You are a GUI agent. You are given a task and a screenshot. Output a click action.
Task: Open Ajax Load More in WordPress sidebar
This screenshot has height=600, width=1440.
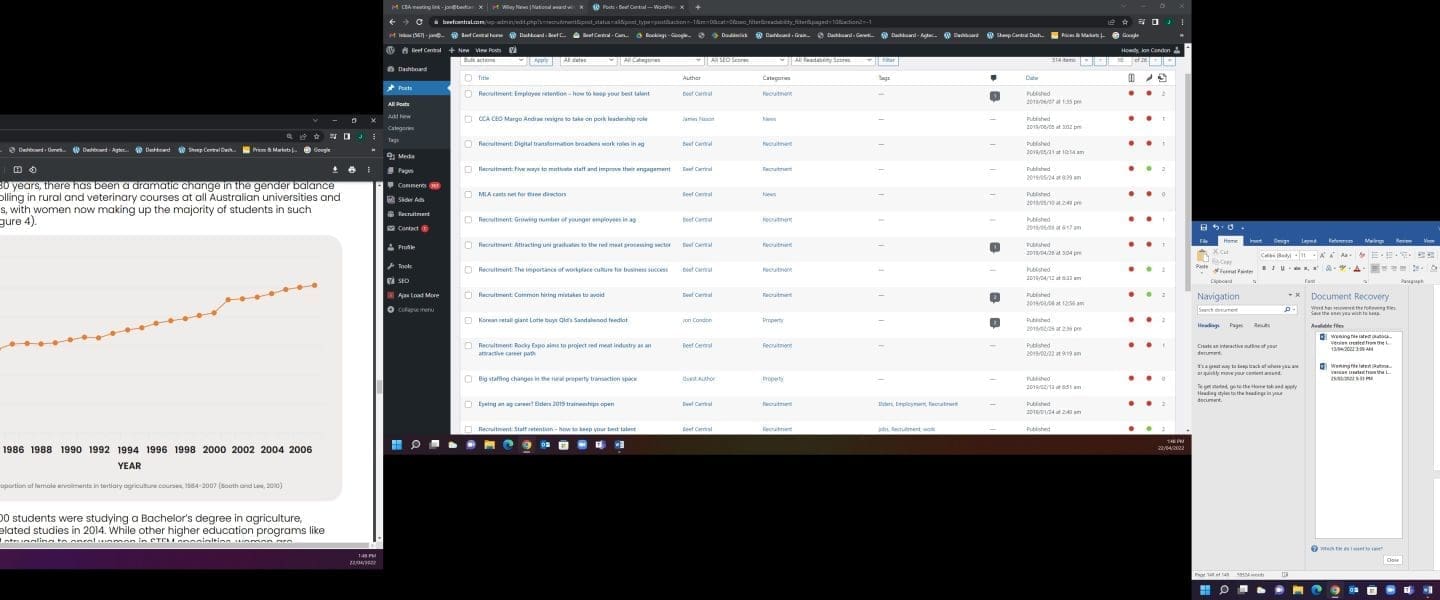tap(418, 295)
